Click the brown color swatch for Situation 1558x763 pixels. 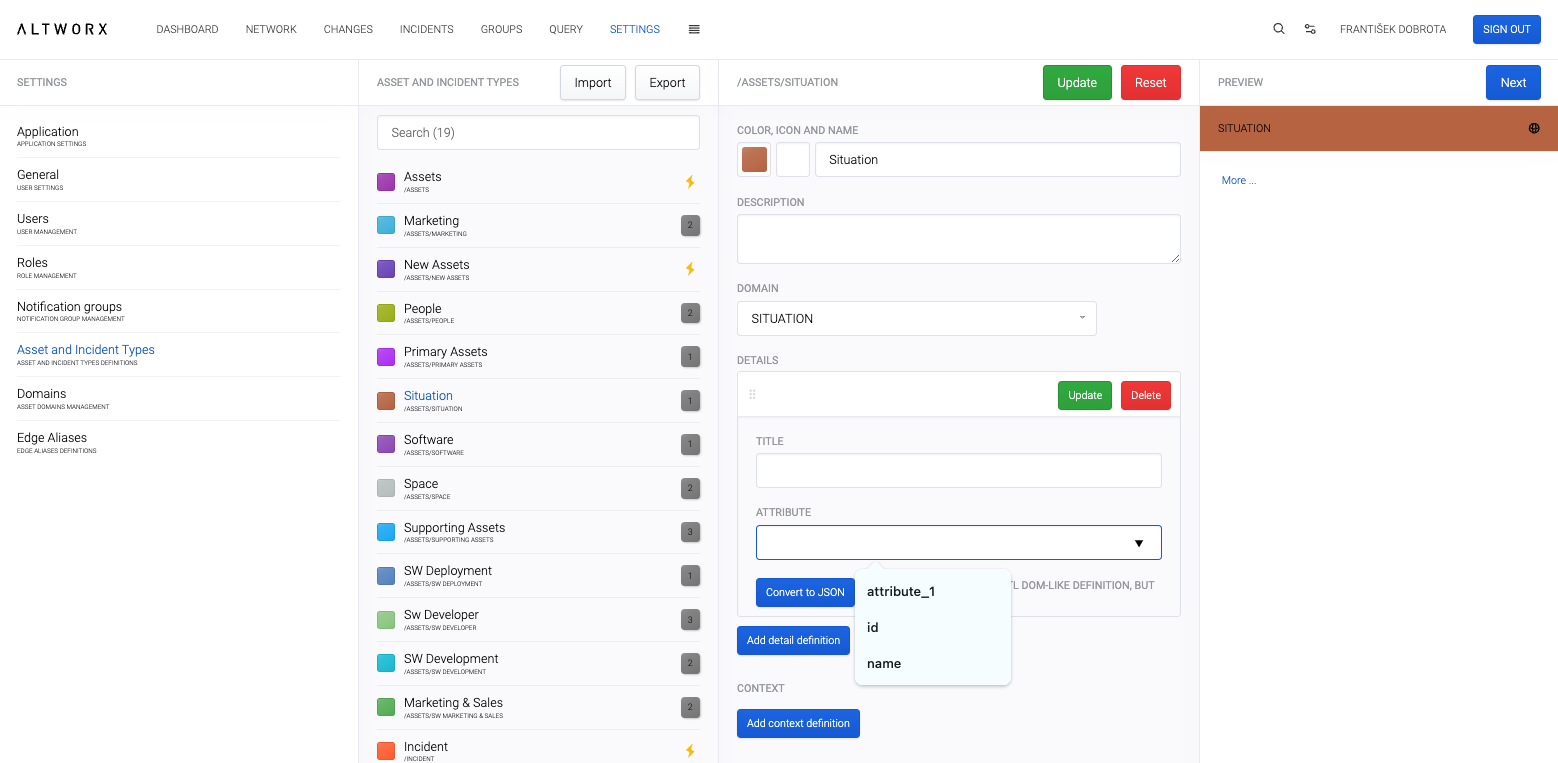click(754, 160)
